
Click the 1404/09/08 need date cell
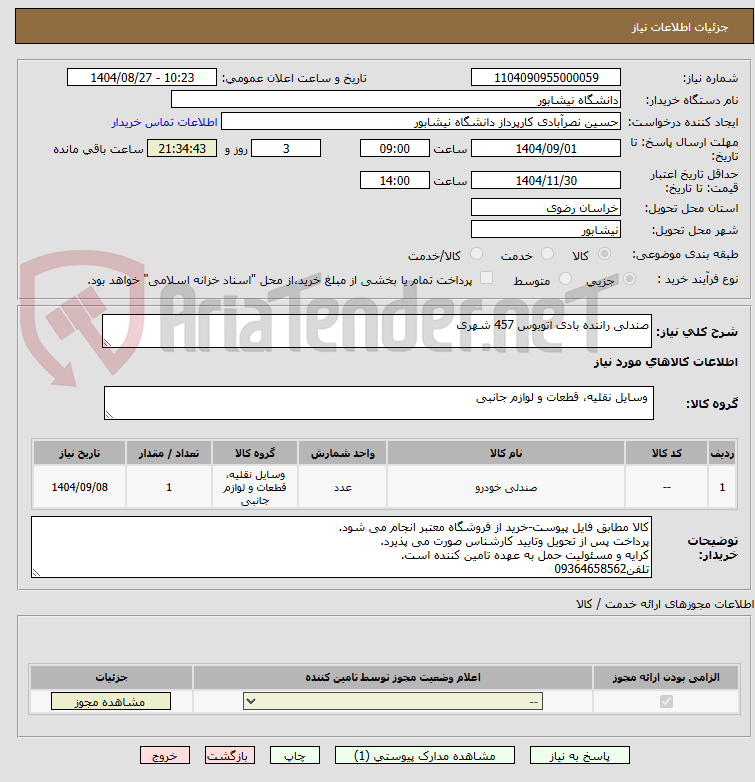click(x=79, y=487)
